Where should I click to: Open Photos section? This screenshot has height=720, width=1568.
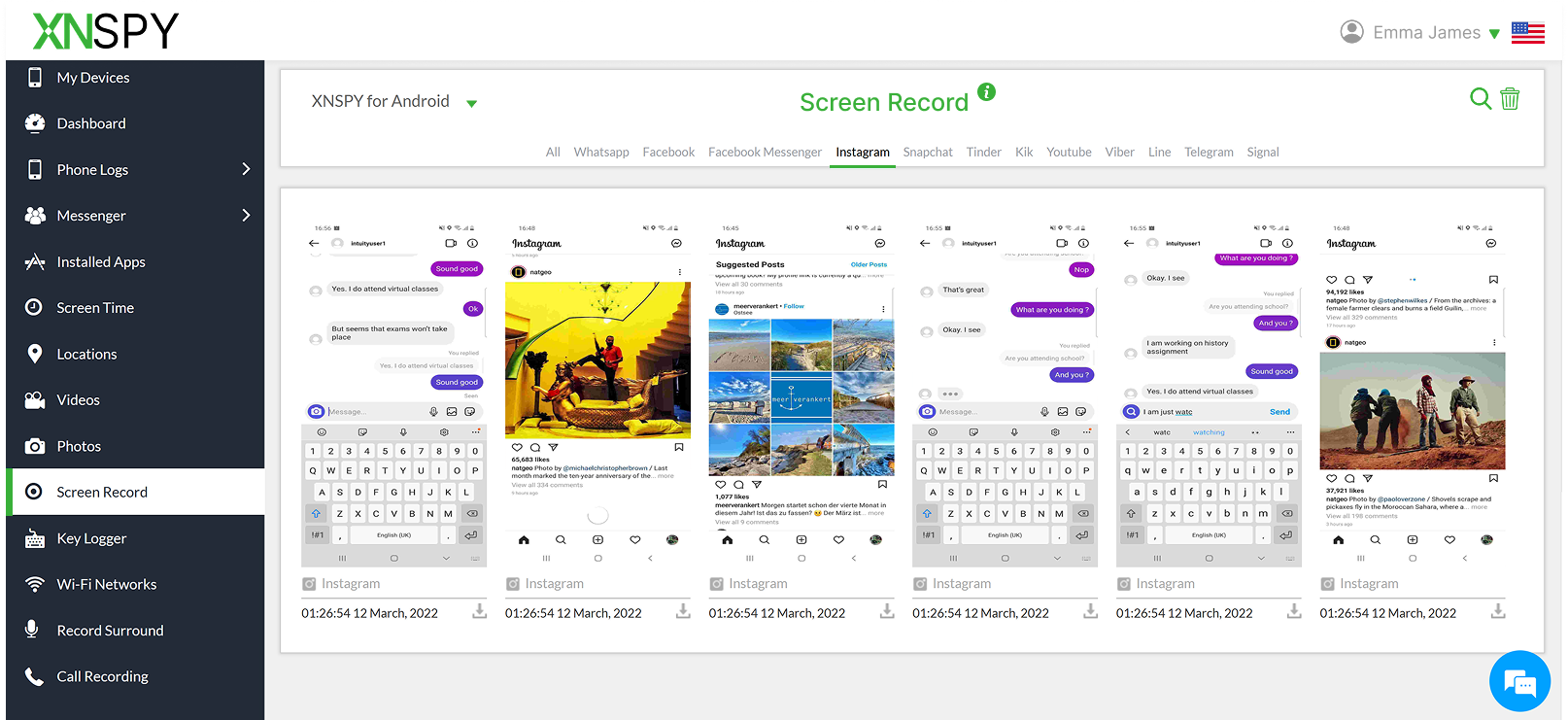135,447
